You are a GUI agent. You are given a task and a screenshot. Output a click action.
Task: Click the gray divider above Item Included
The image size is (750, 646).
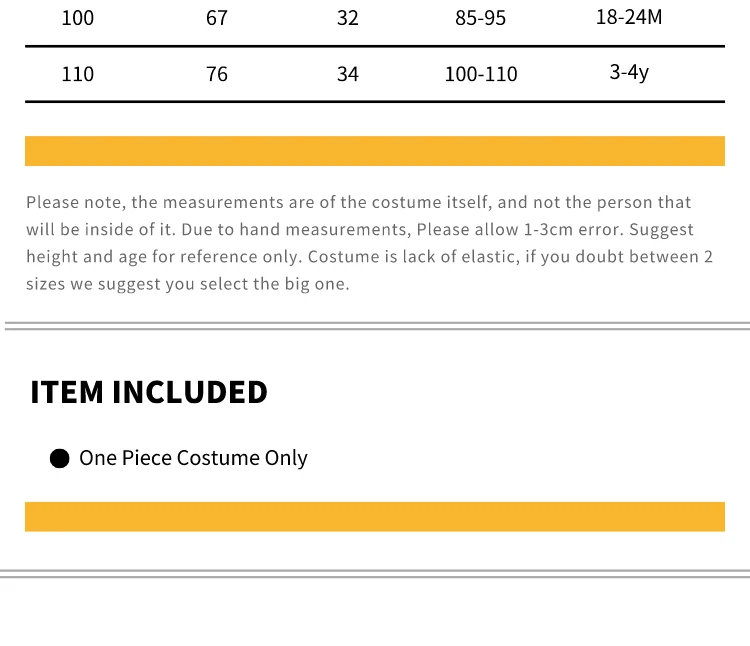(x=377, y=326)
